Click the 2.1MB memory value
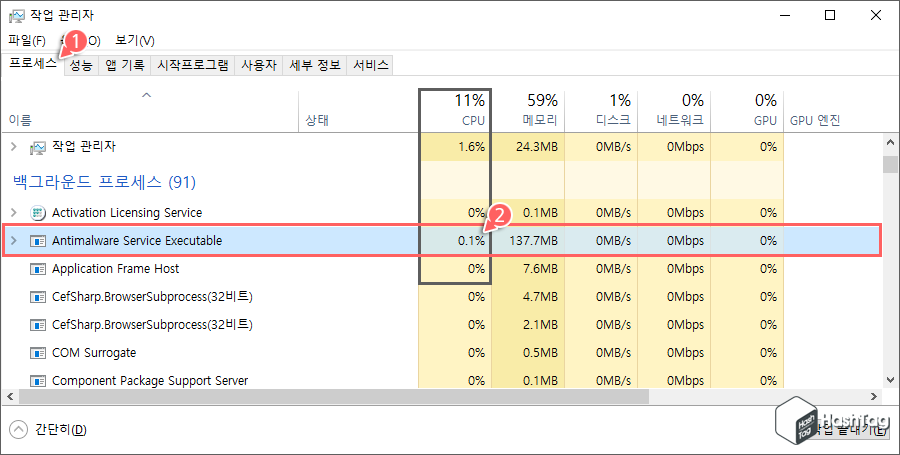Image resolution: width=900 pixels, height=455 pixels. click(540, 325)
